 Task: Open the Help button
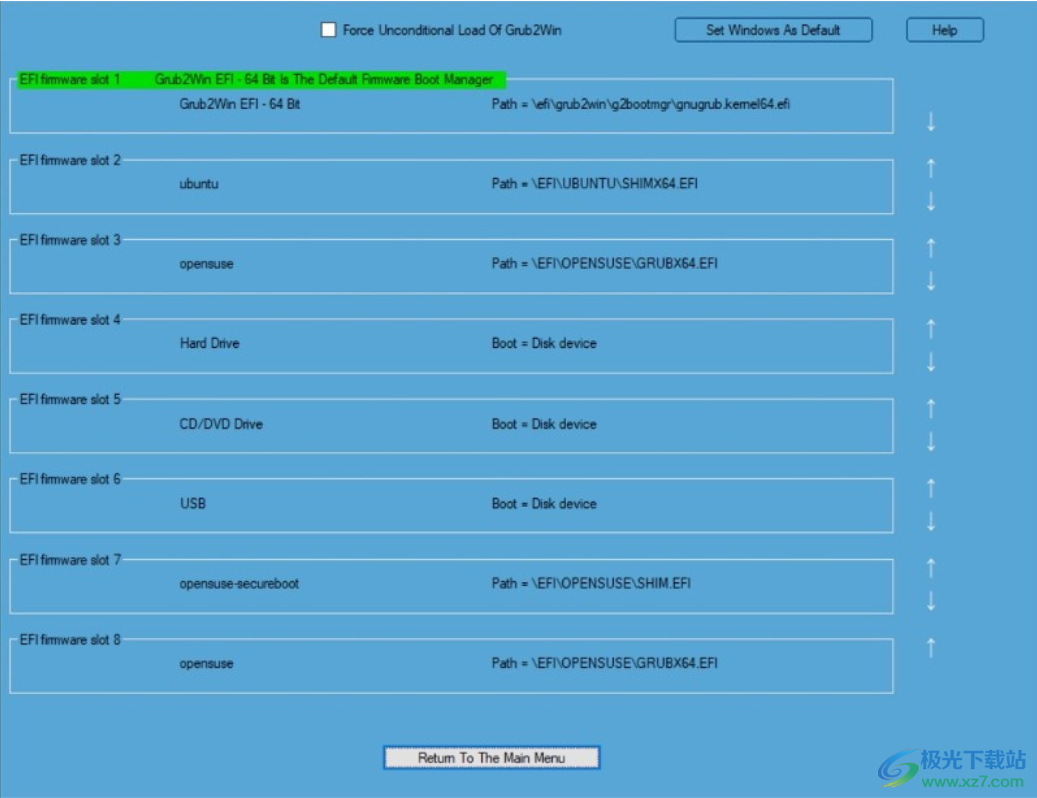click(x=944, y=30)
